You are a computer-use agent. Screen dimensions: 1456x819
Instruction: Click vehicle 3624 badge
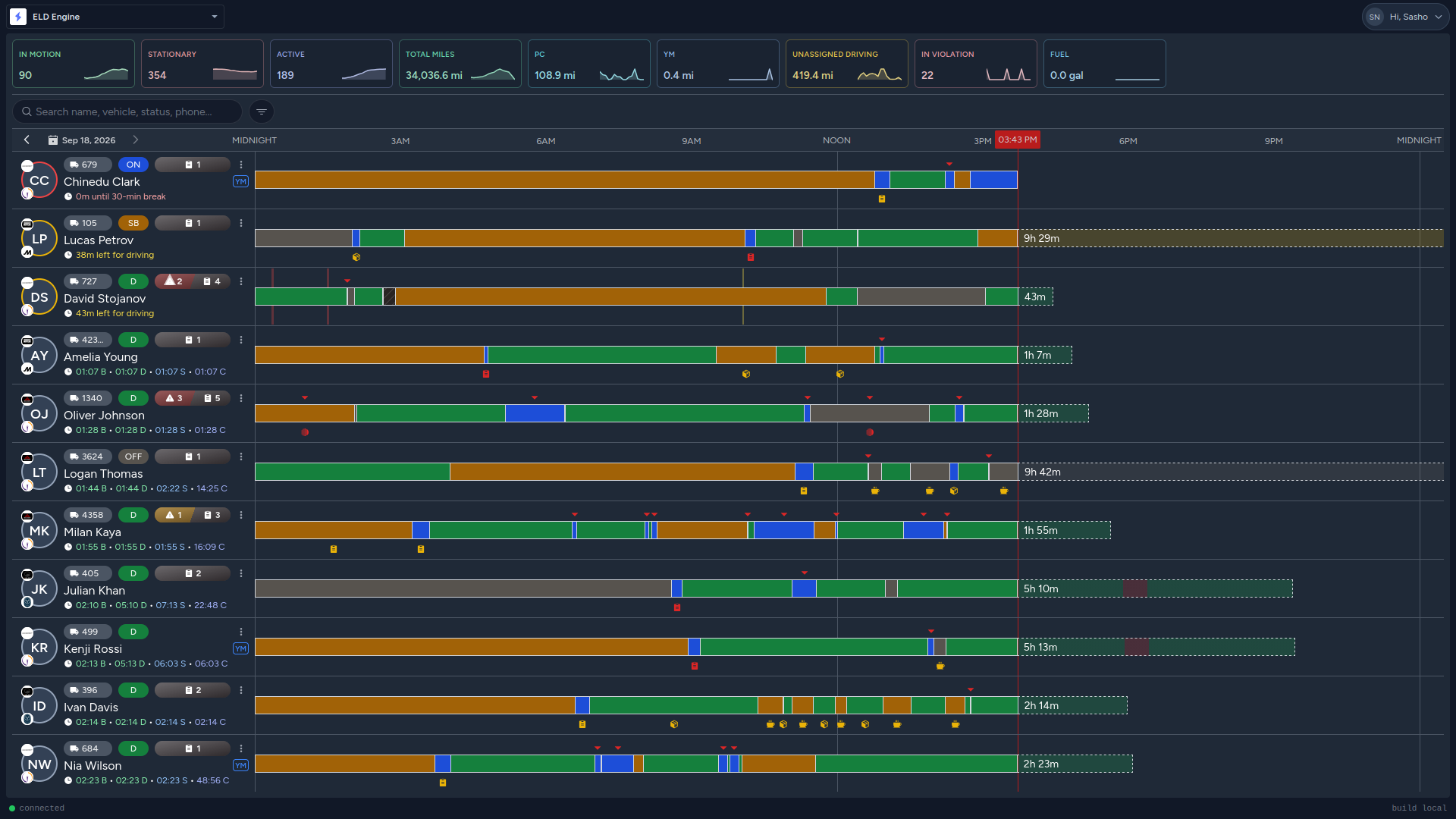click(x=88, y=457)
